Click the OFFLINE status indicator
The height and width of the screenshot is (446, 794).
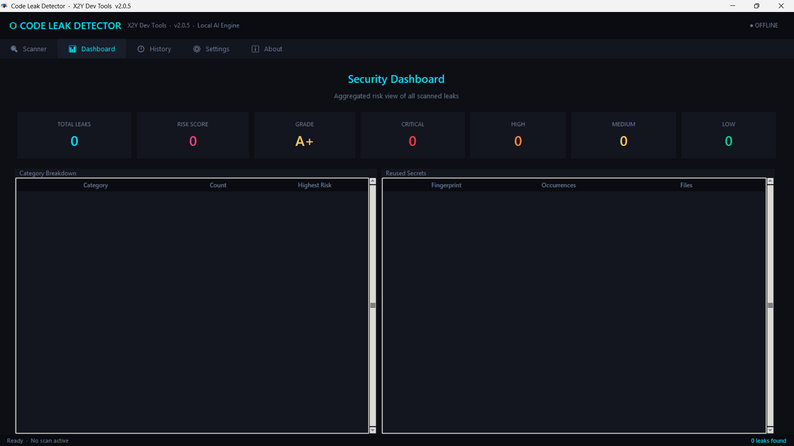764,25
